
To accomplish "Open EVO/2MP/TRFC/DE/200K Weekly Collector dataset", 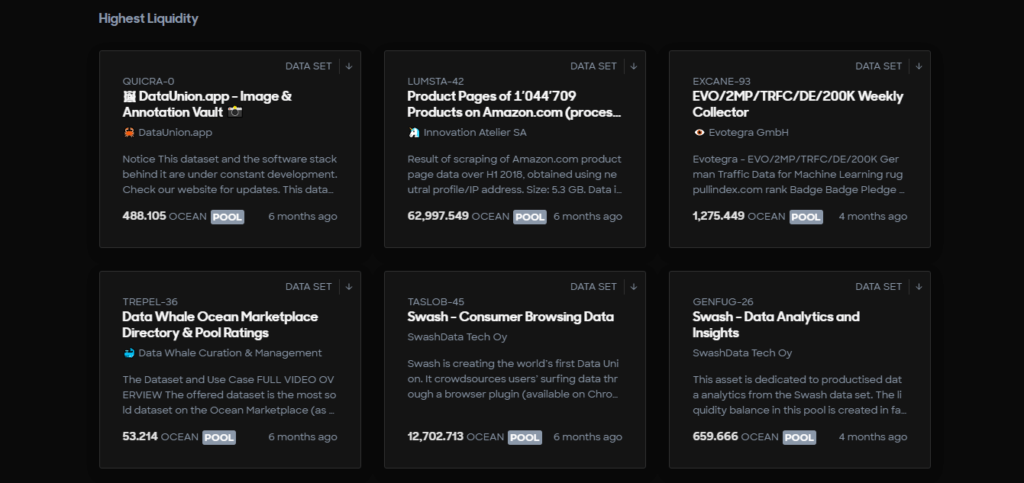I will pos(798,104).
